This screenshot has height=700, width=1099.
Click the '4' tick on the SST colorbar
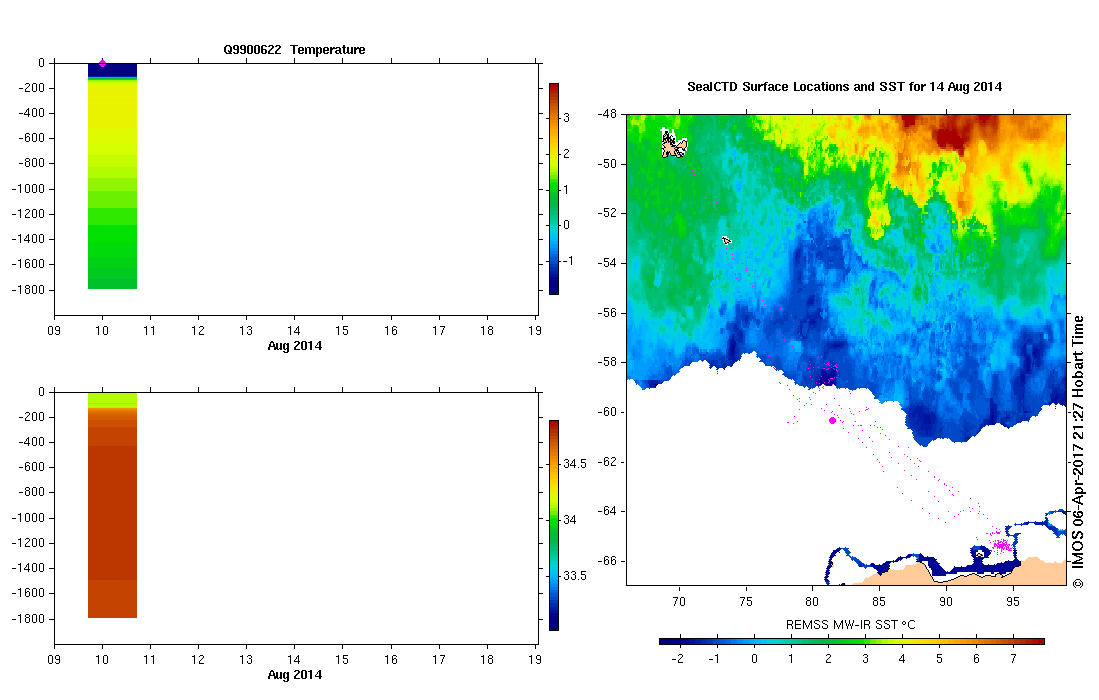point(902,659)
